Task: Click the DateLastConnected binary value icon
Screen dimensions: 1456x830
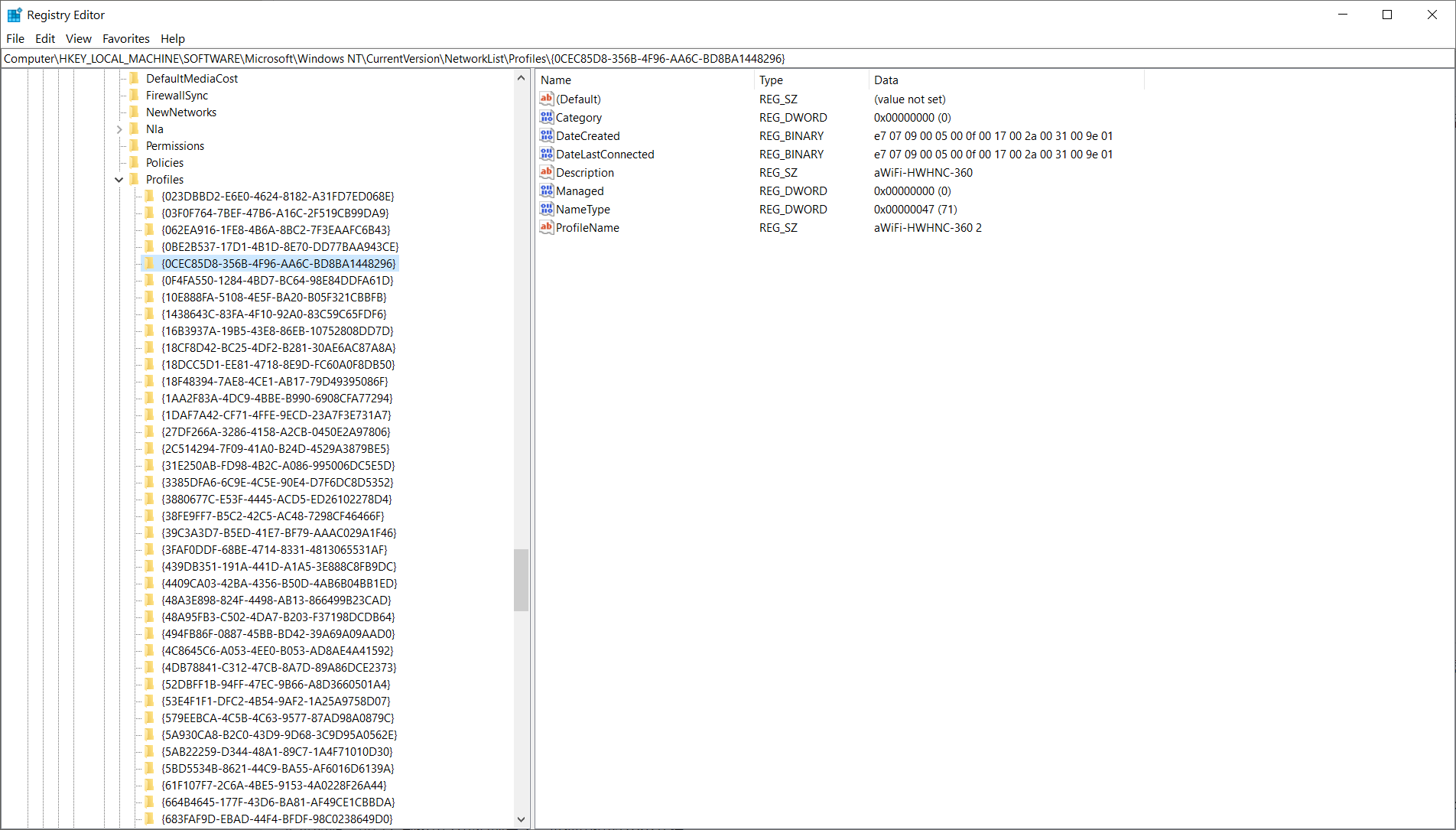Action: [546, 154]
